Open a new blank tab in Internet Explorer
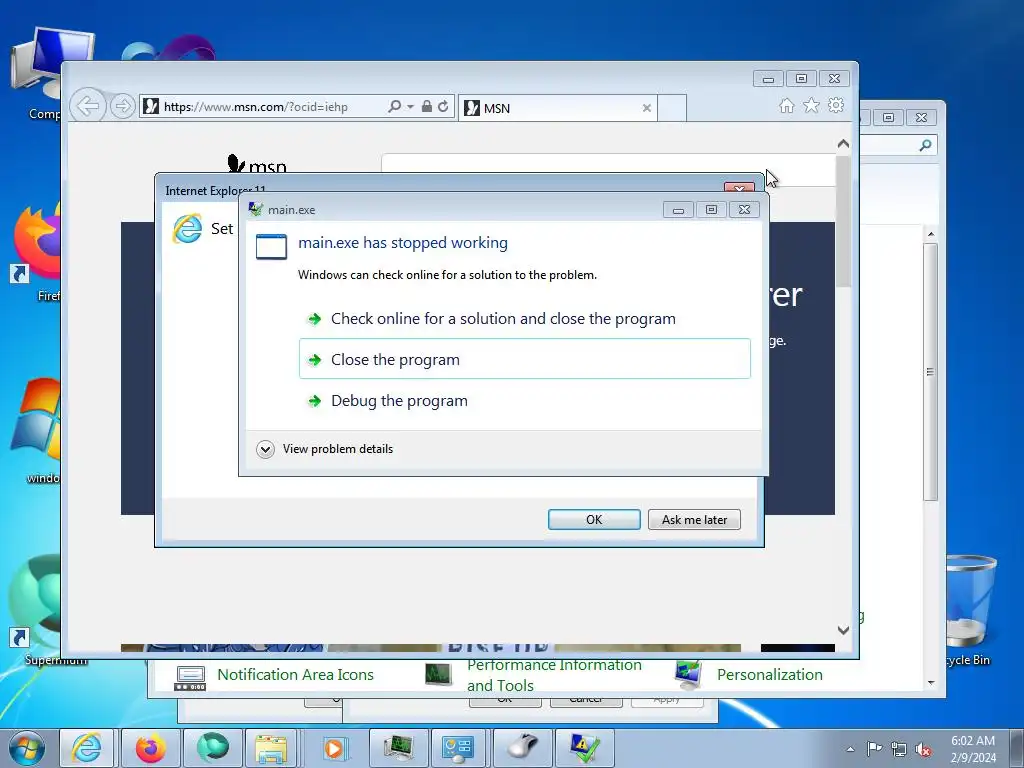 pyautogui.click(x=672, y=108)
